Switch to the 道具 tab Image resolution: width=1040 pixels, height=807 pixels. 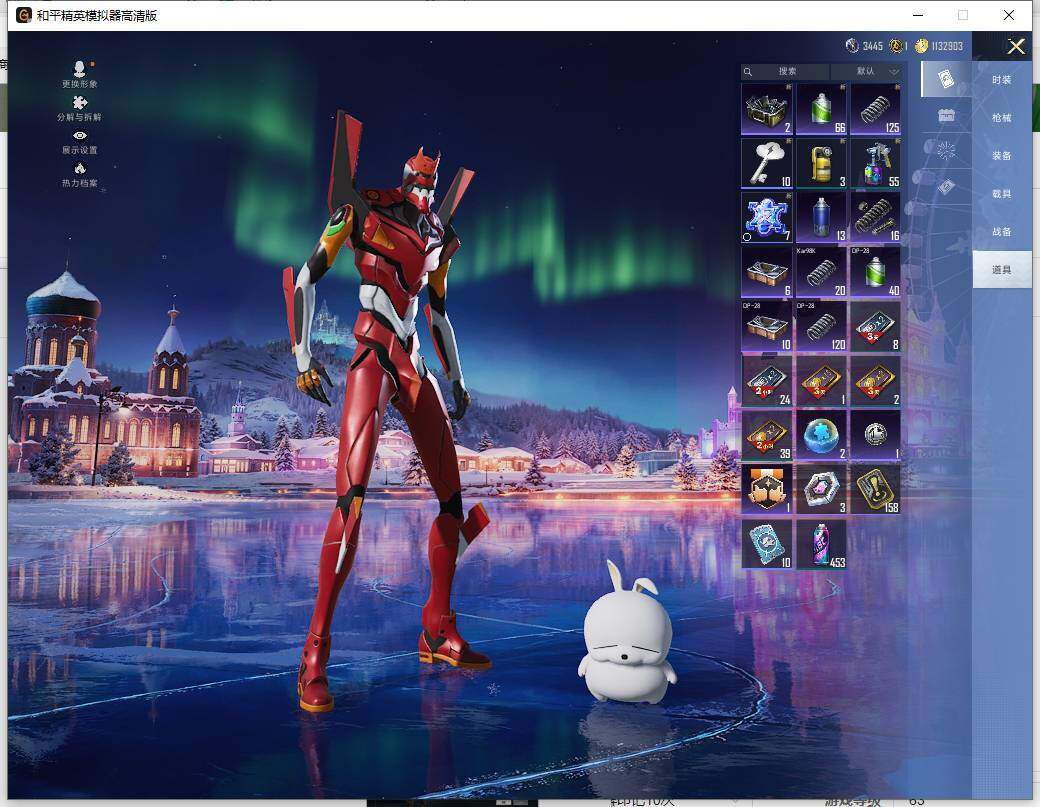pos(1002,270)
